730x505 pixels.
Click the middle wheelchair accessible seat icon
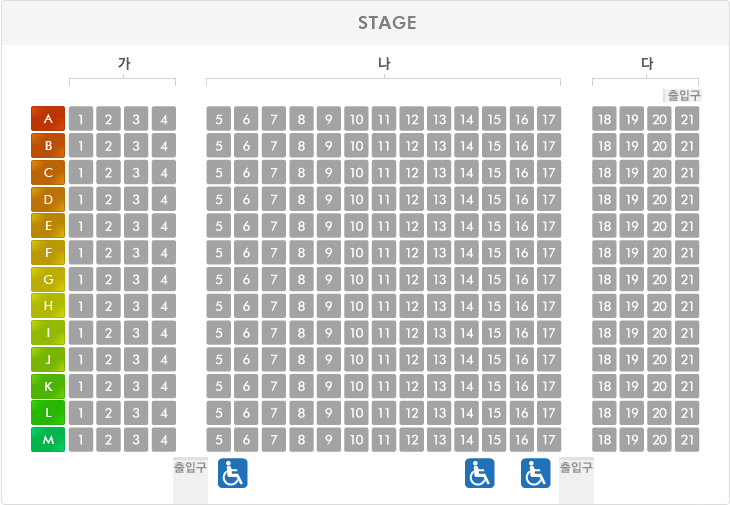point(480,473)
